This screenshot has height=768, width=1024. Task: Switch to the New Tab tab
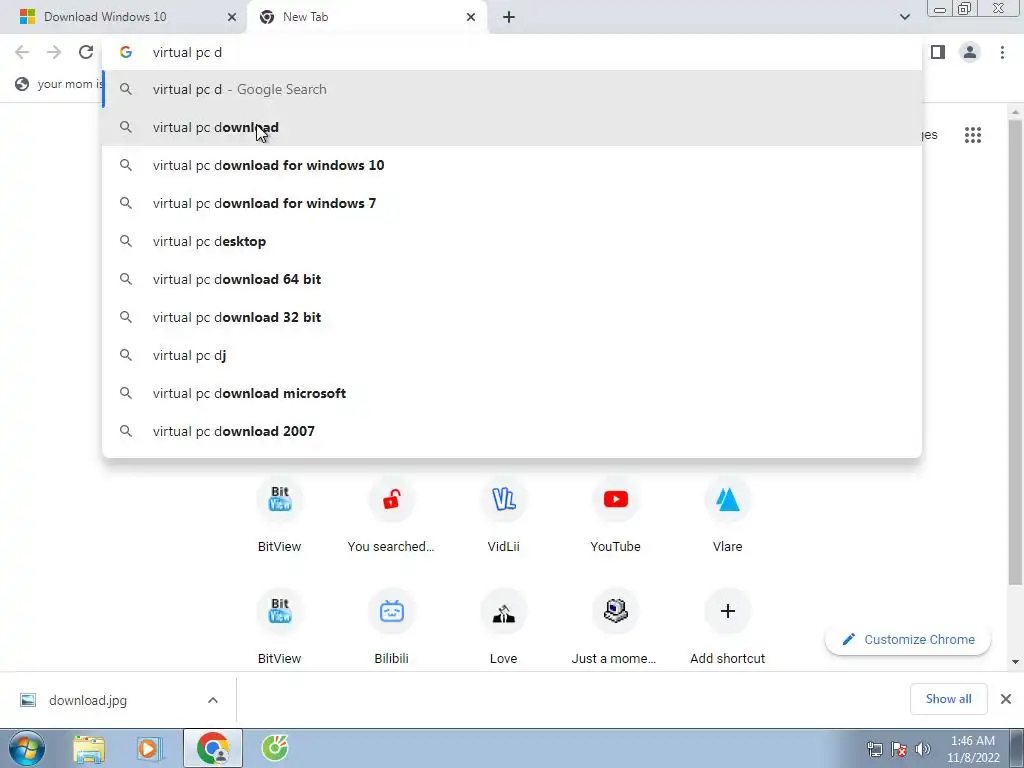click(x=366, y=17)
